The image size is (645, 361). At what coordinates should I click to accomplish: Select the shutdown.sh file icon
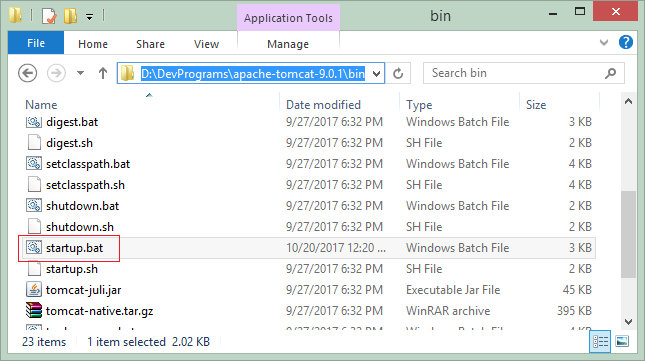click(x=34, y=227)
